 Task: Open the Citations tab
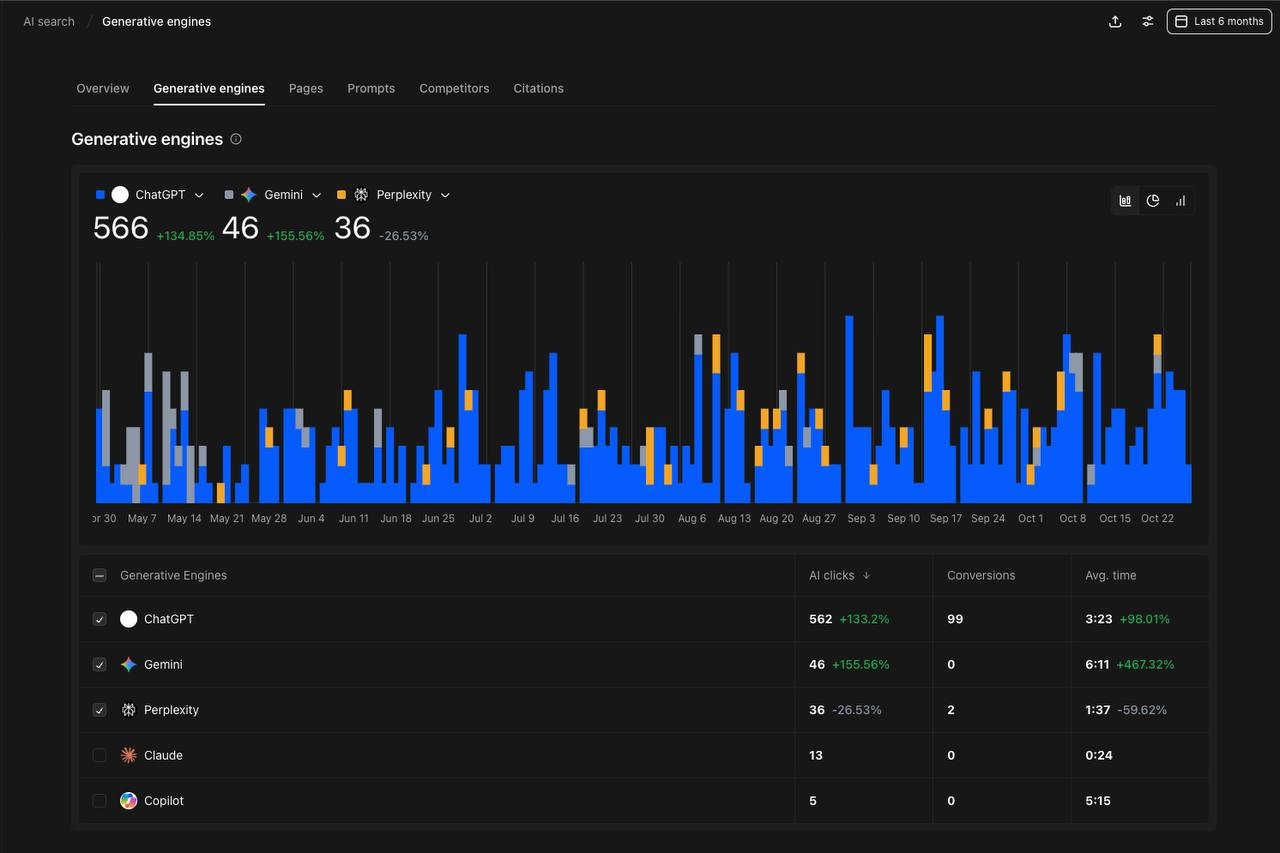click(538, 88)
